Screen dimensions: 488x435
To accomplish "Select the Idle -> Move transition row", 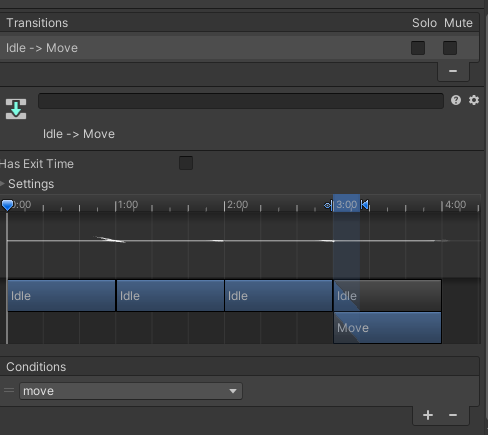I will 239,48.
